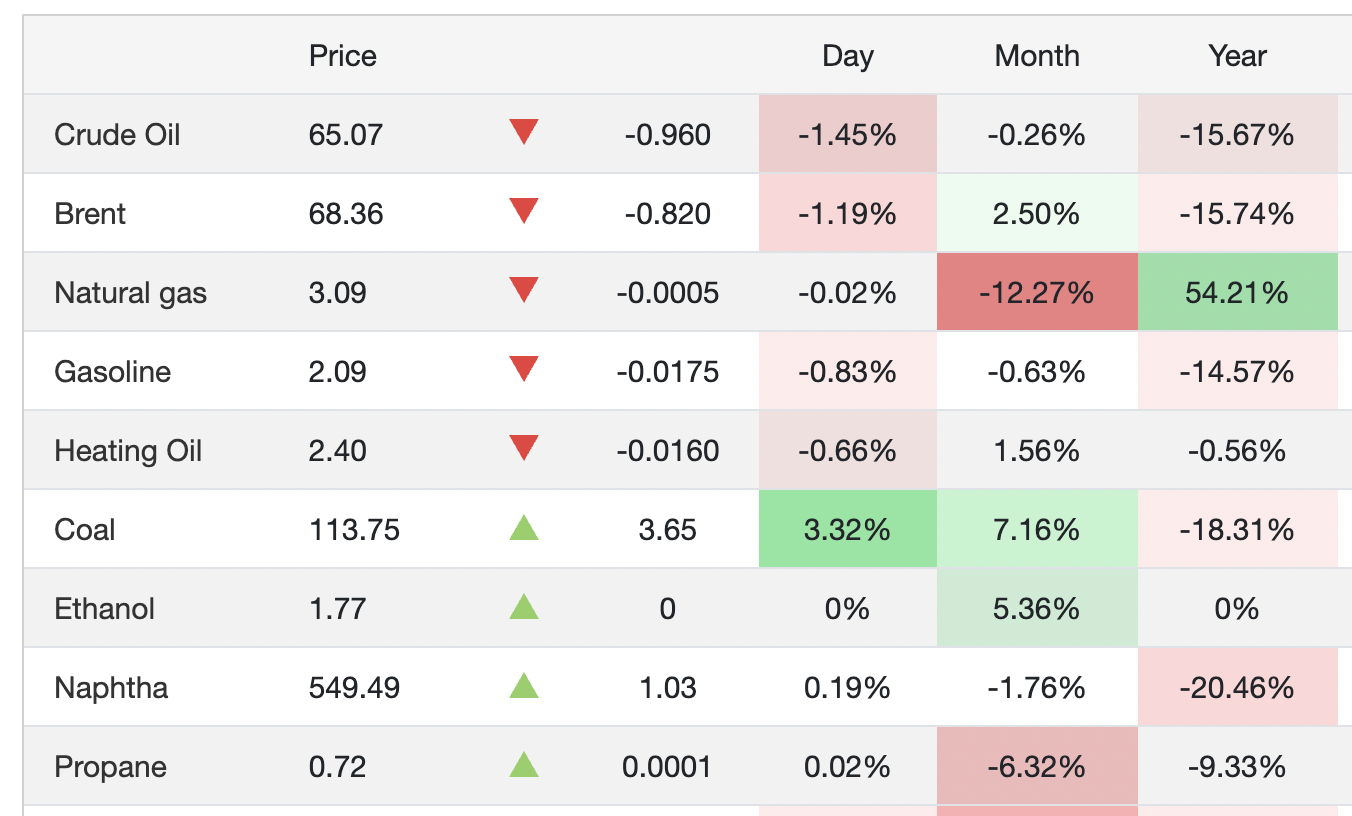Sort by the Day column header
This screenshot has width=1352, height=816.
[848, 56]
